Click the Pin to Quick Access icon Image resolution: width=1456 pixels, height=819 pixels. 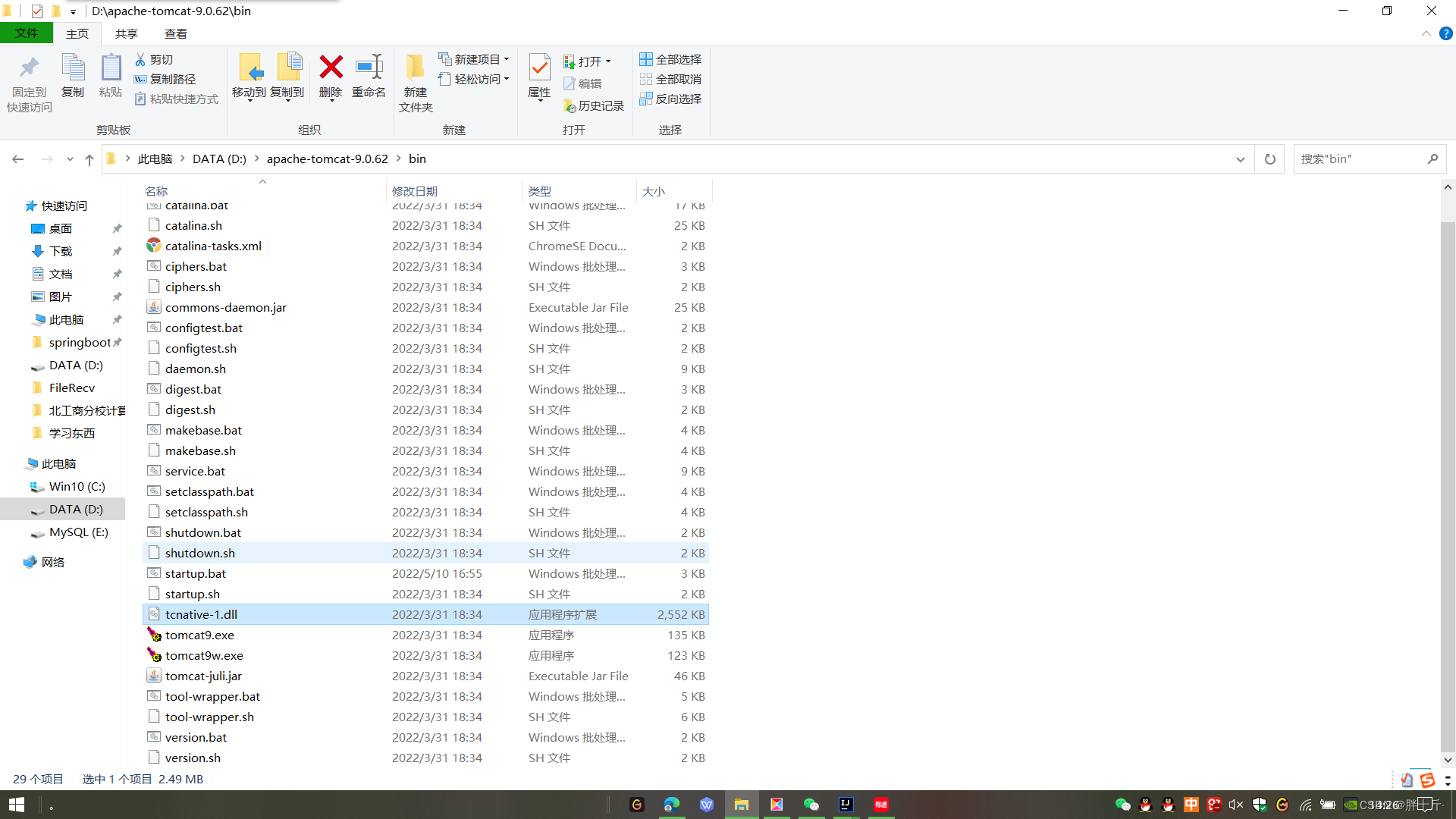tap(30, 68)
